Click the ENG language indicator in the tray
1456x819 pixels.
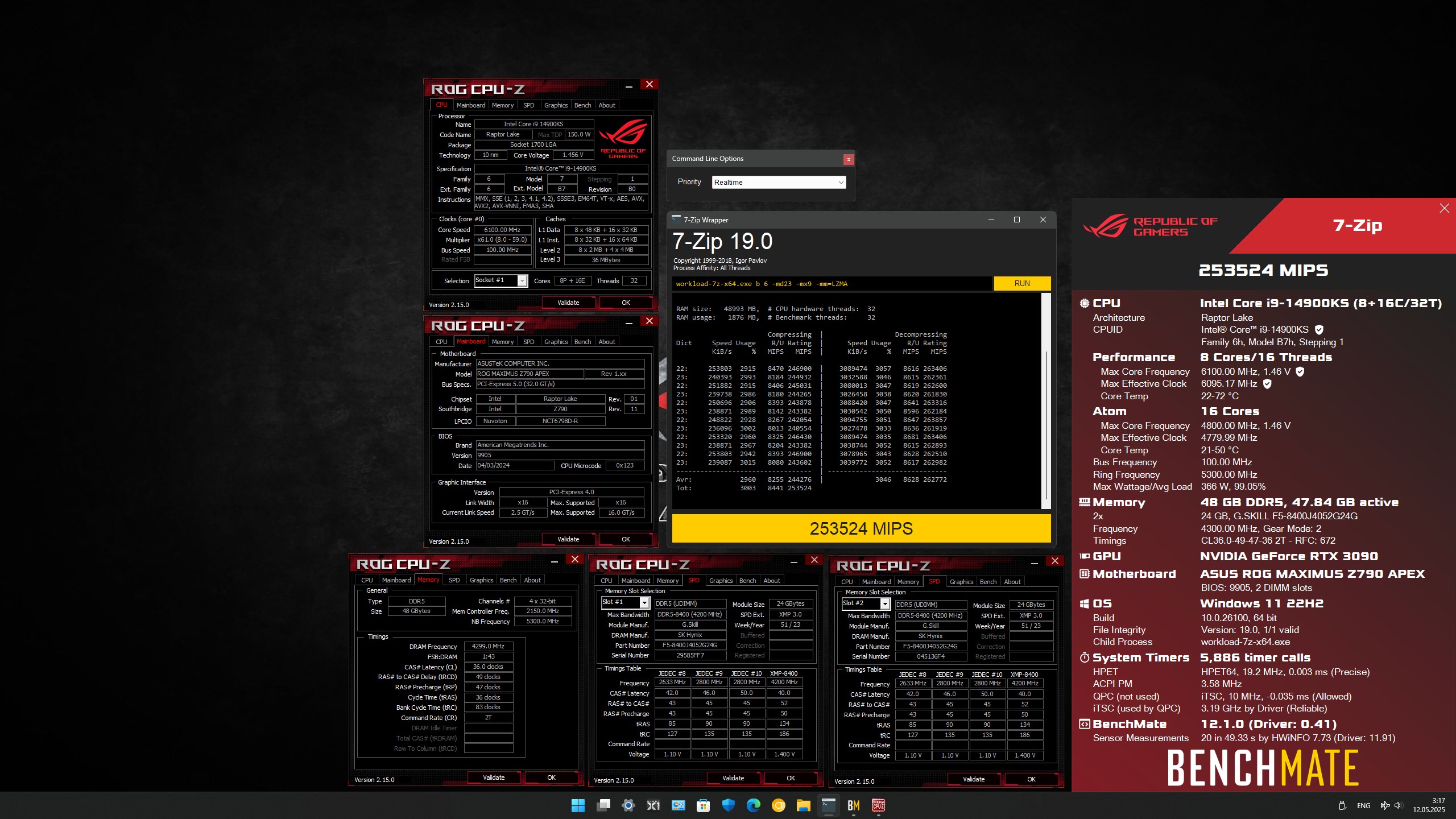tap(1363, 805)
